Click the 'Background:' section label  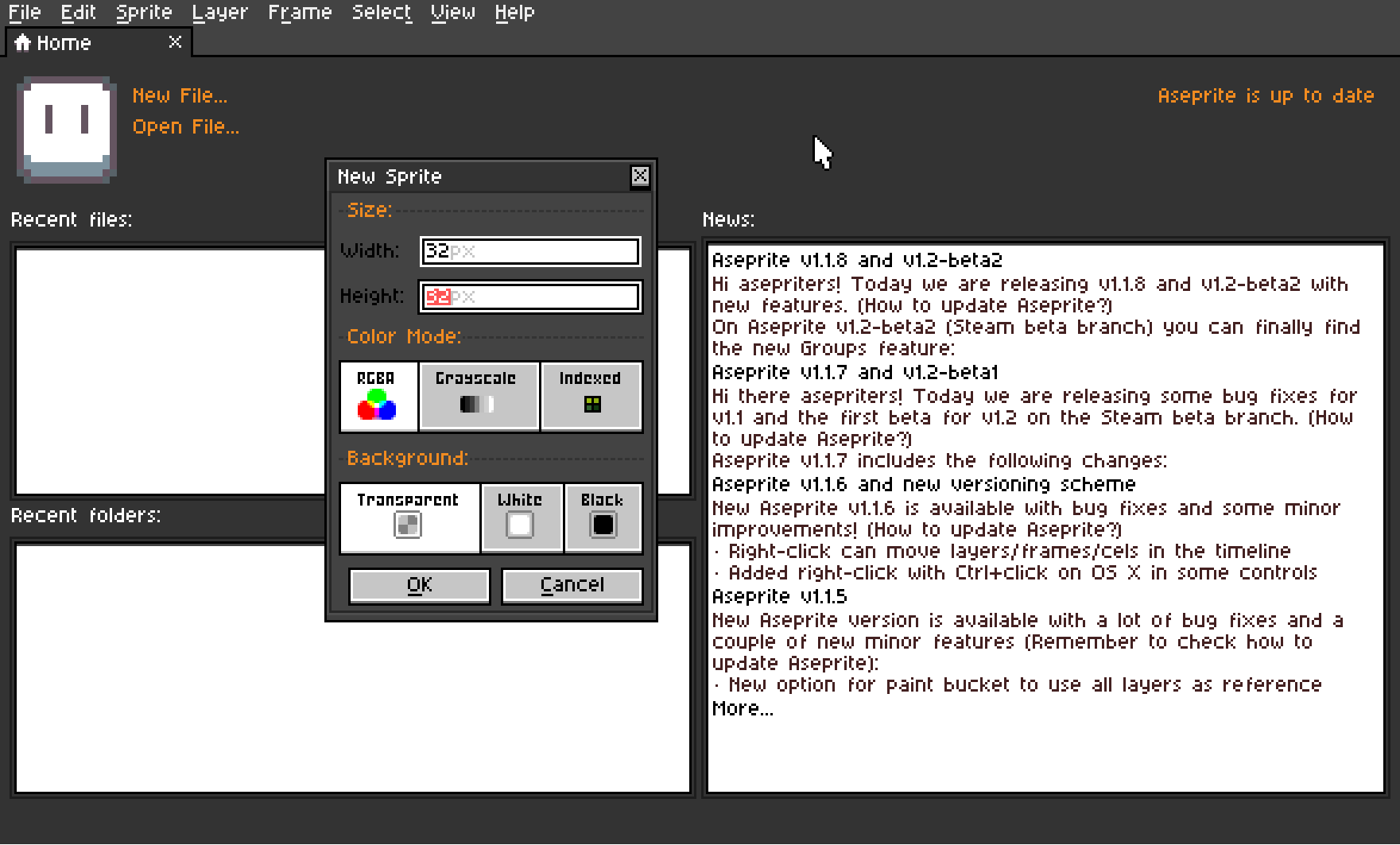click(x=408, y=459)
